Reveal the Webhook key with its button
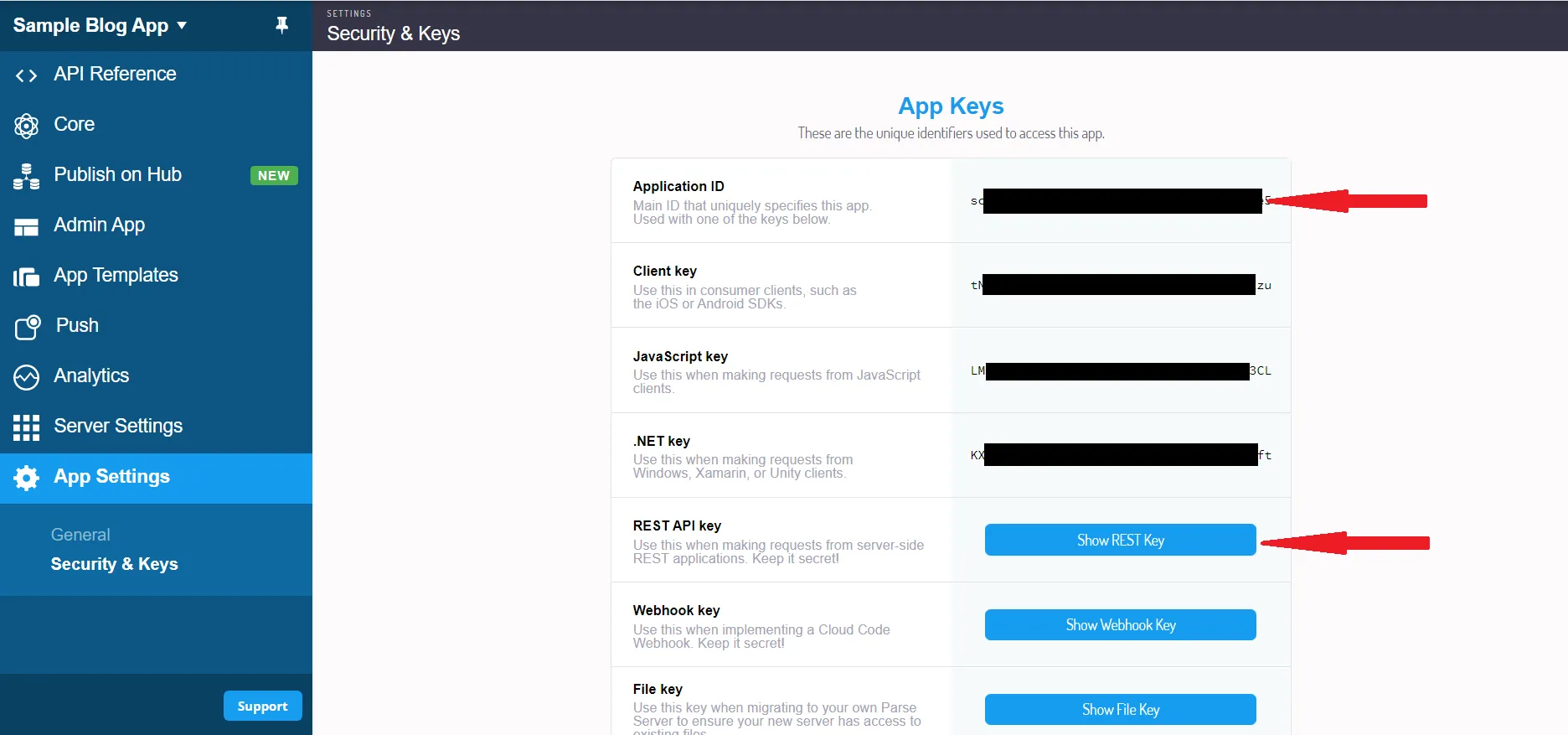Viewport: 1568px width, 735px height. click(1120, 625)
